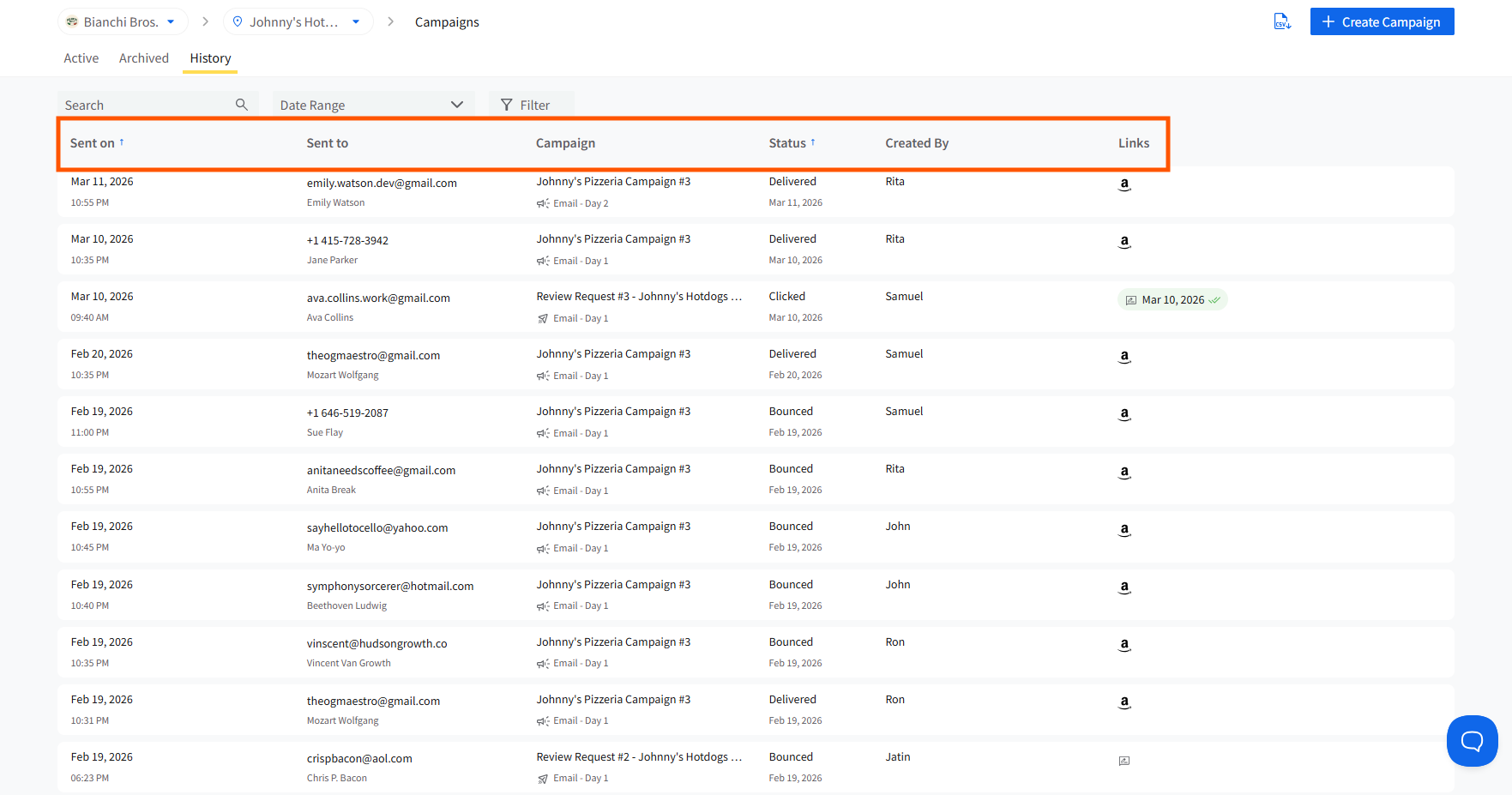Screen dimensions: 1512x795
Task: Switch to the Active tab
Action: click(x=81, y=58)
